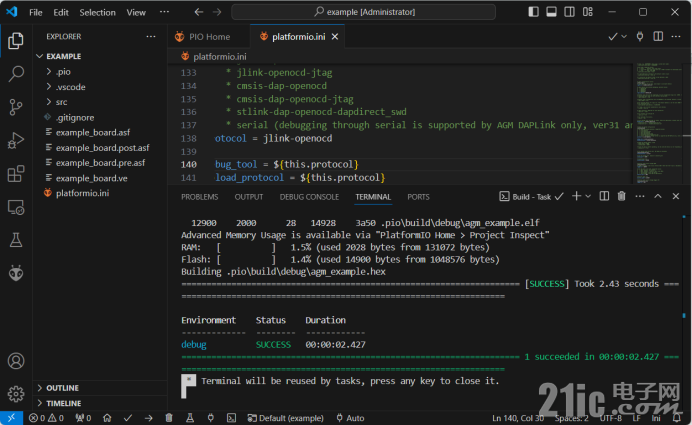Split the editor right
The image size is (692, 425).
click(x=658, y=37)
